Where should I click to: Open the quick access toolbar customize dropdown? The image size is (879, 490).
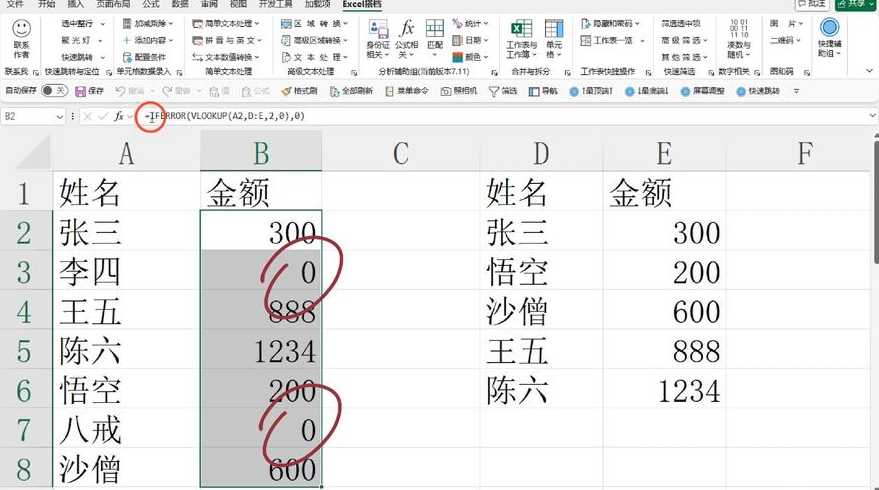coord(796,91)
